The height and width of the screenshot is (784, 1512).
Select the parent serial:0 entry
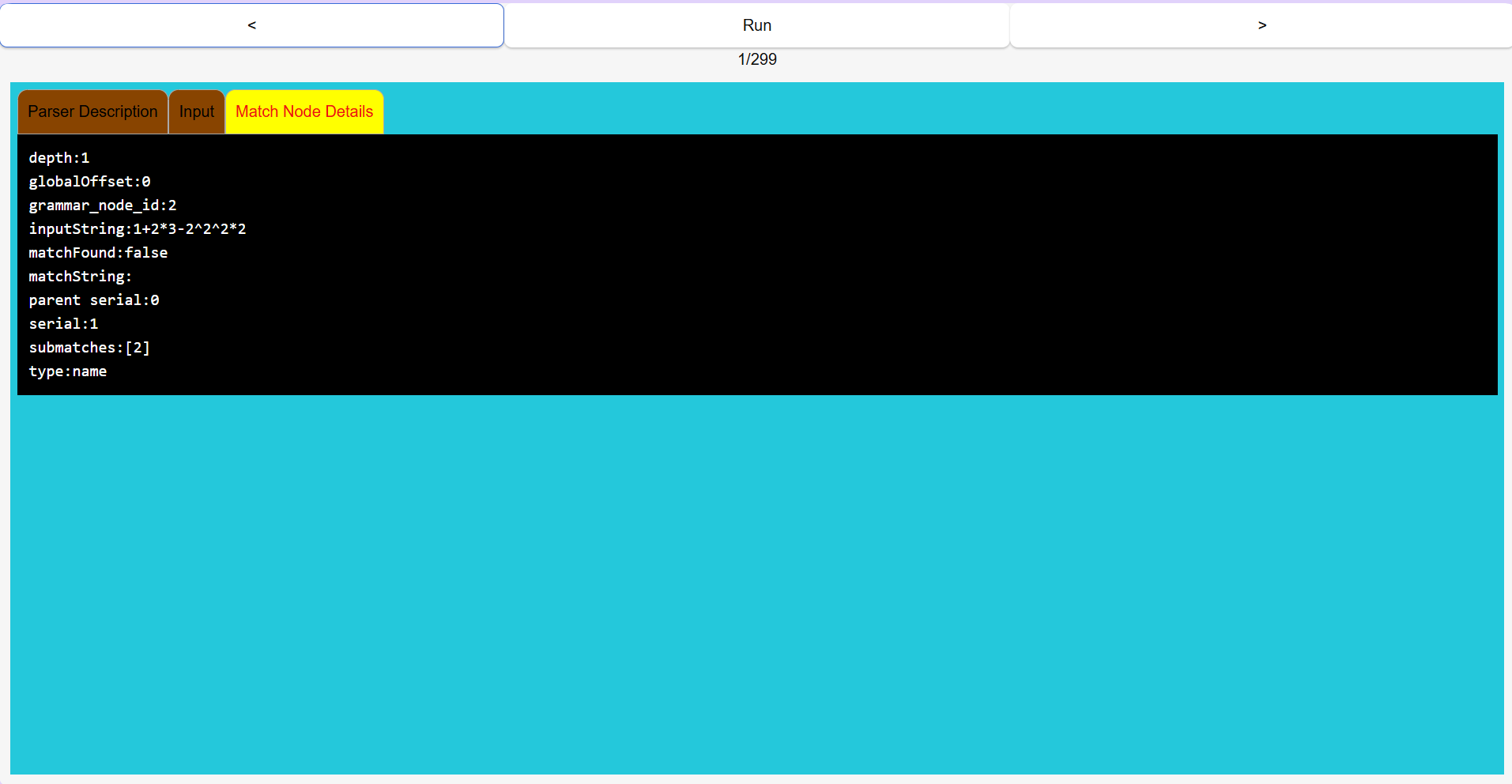pyautogui.click(x=94, y=300)
